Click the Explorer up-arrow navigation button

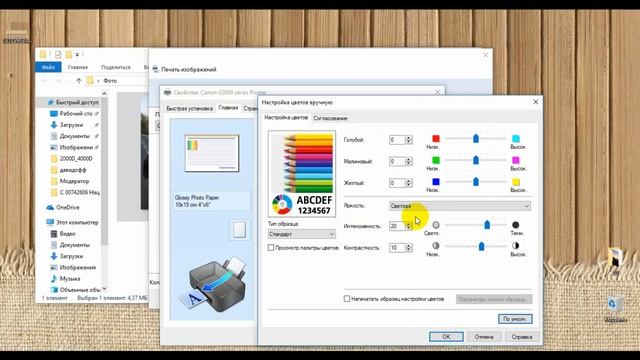(x=78, y=81)
